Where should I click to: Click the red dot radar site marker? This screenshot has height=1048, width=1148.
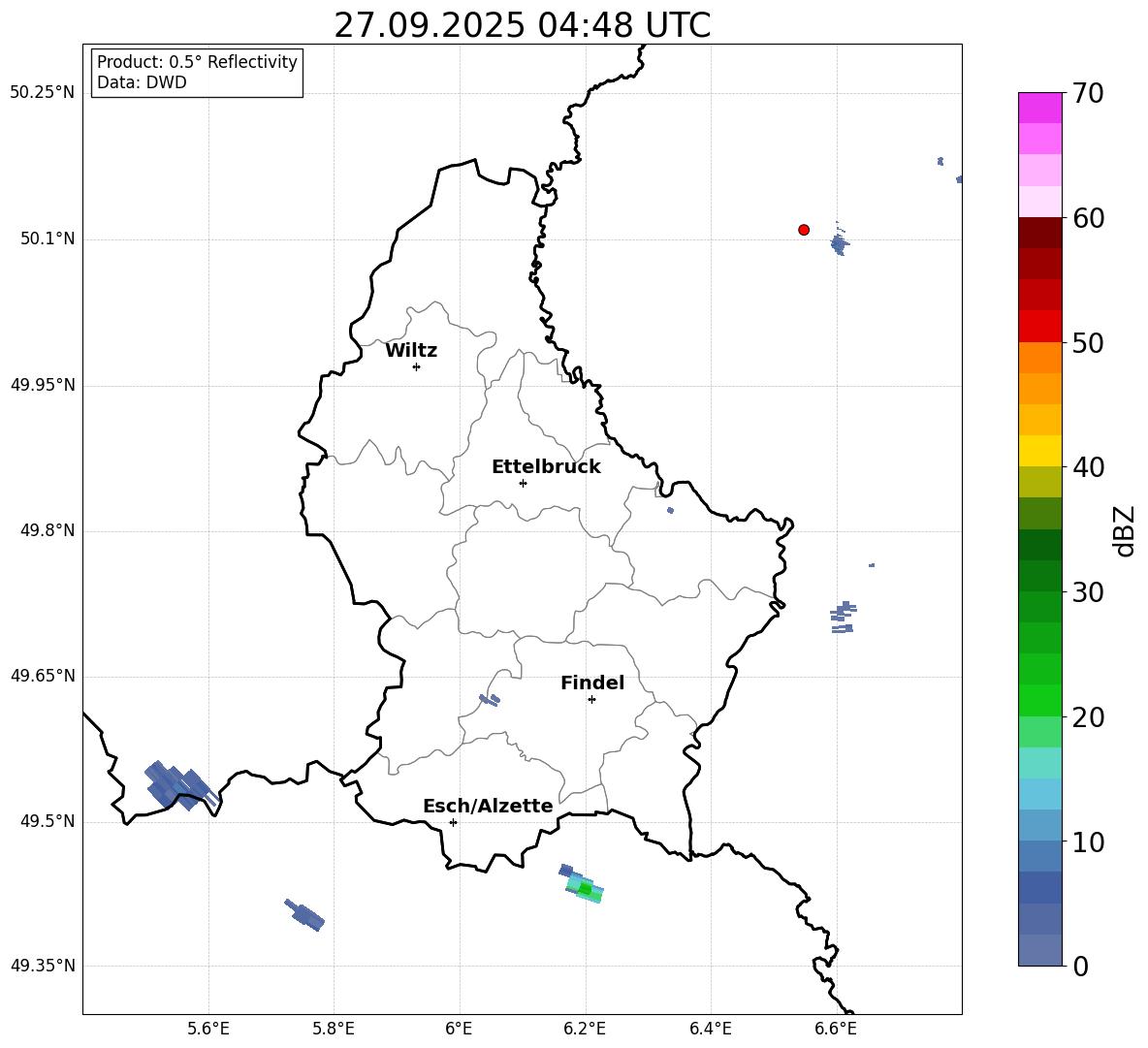(804, 230)
